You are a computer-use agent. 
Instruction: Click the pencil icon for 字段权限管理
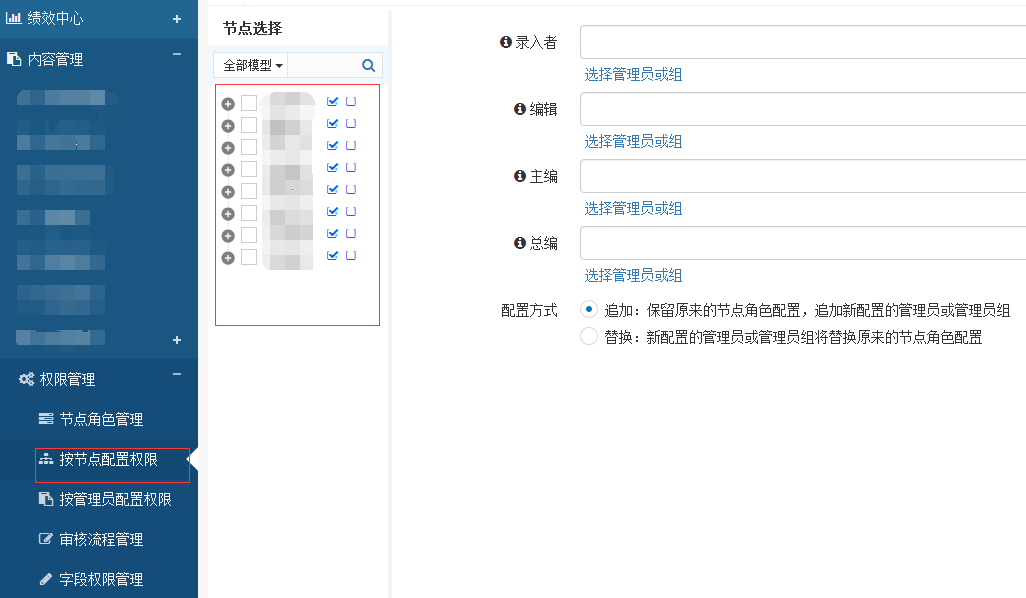[x=45, y=579]
